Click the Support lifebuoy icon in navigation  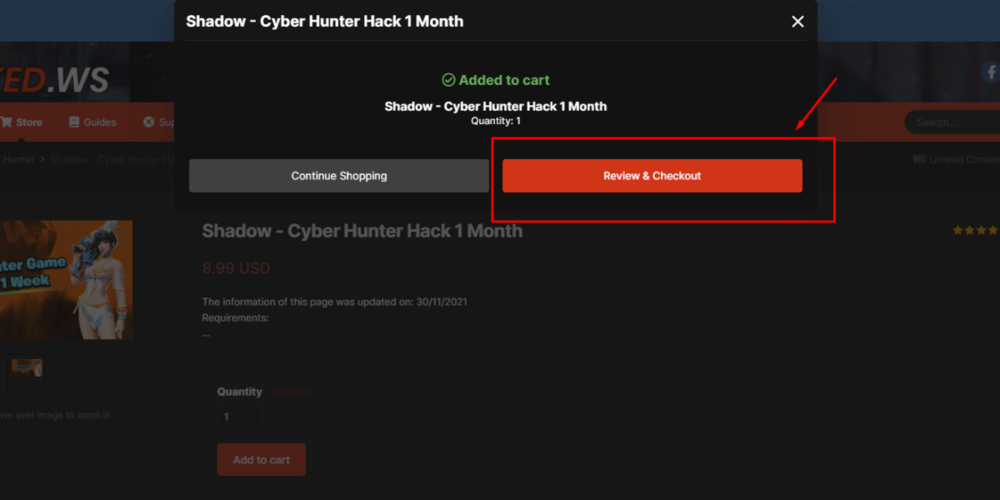pyautogui.click(x=149, y=122)
